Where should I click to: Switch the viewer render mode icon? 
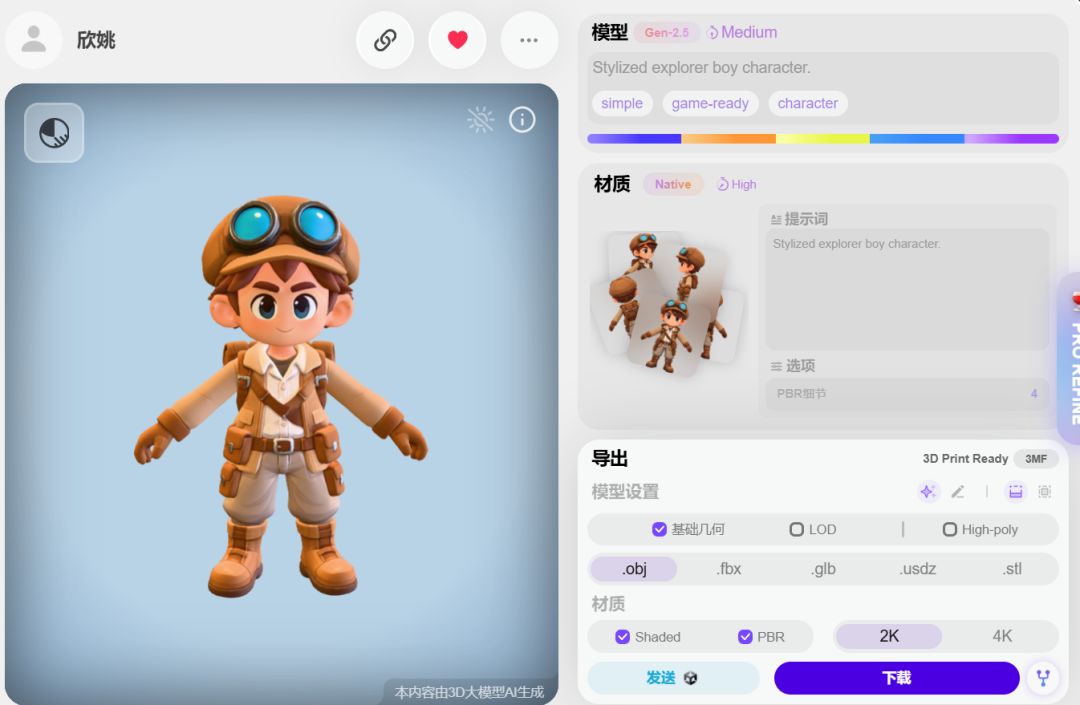[54, 133]
